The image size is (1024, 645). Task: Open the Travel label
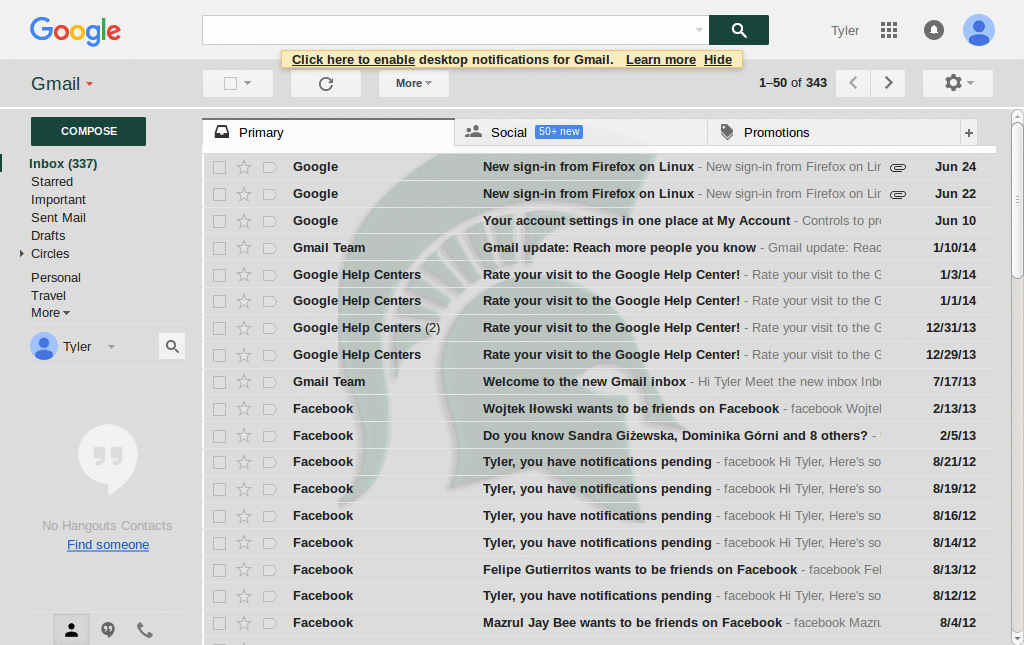click(48, 296)
